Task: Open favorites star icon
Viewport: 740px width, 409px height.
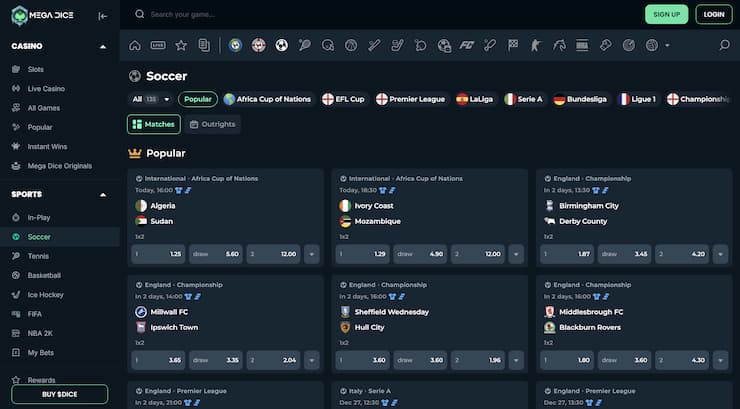Action: [x=181, y=45]
